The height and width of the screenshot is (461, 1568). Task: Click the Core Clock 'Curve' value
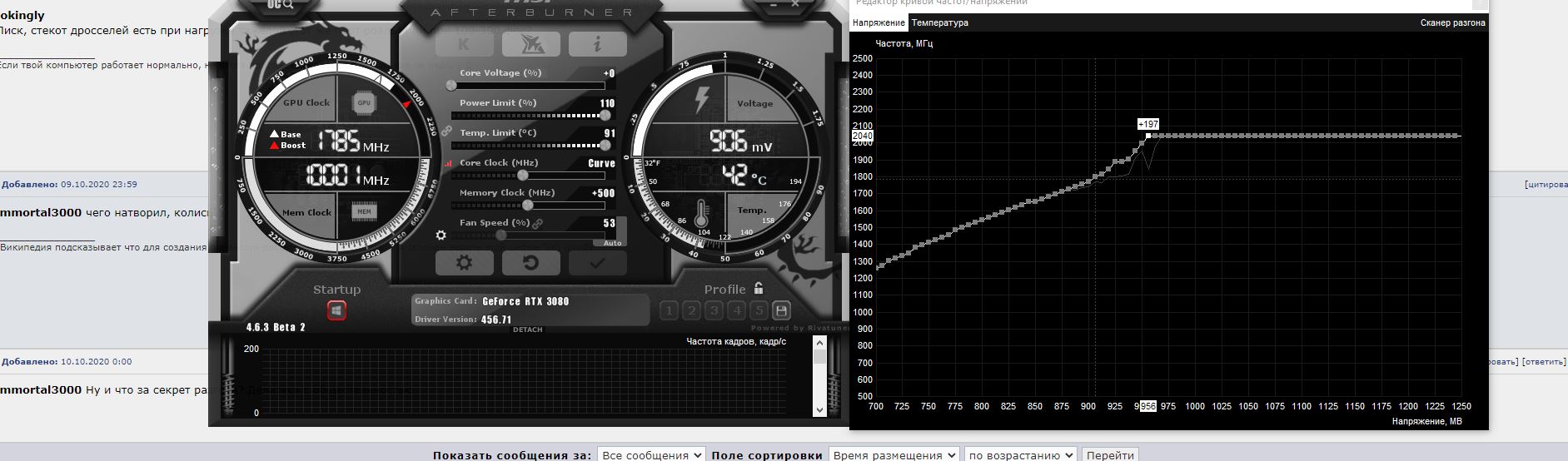coord(601,163)
